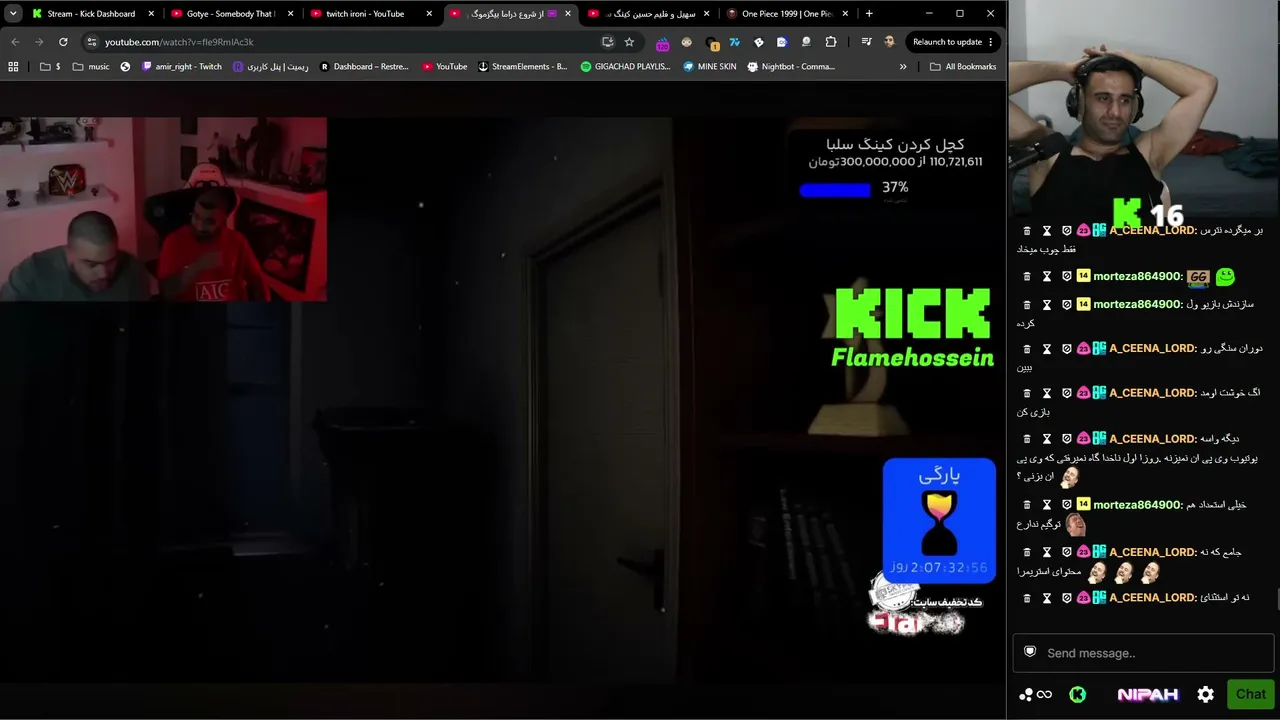Open the $ bookmarks folder
Screen dimensions: 1280x720
(50, 67)
